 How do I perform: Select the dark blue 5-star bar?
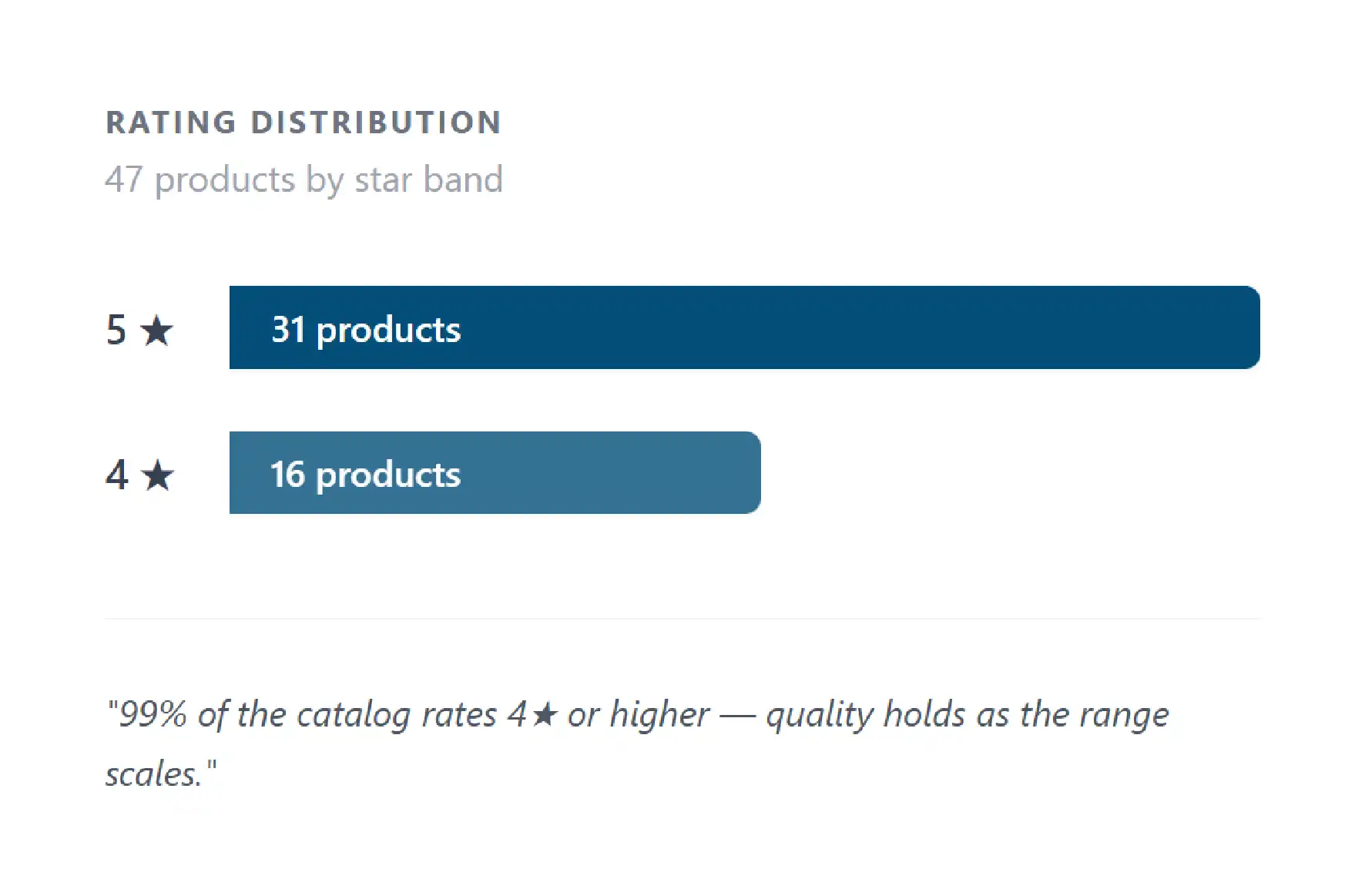pyautogui.click(x=744, y=327)
